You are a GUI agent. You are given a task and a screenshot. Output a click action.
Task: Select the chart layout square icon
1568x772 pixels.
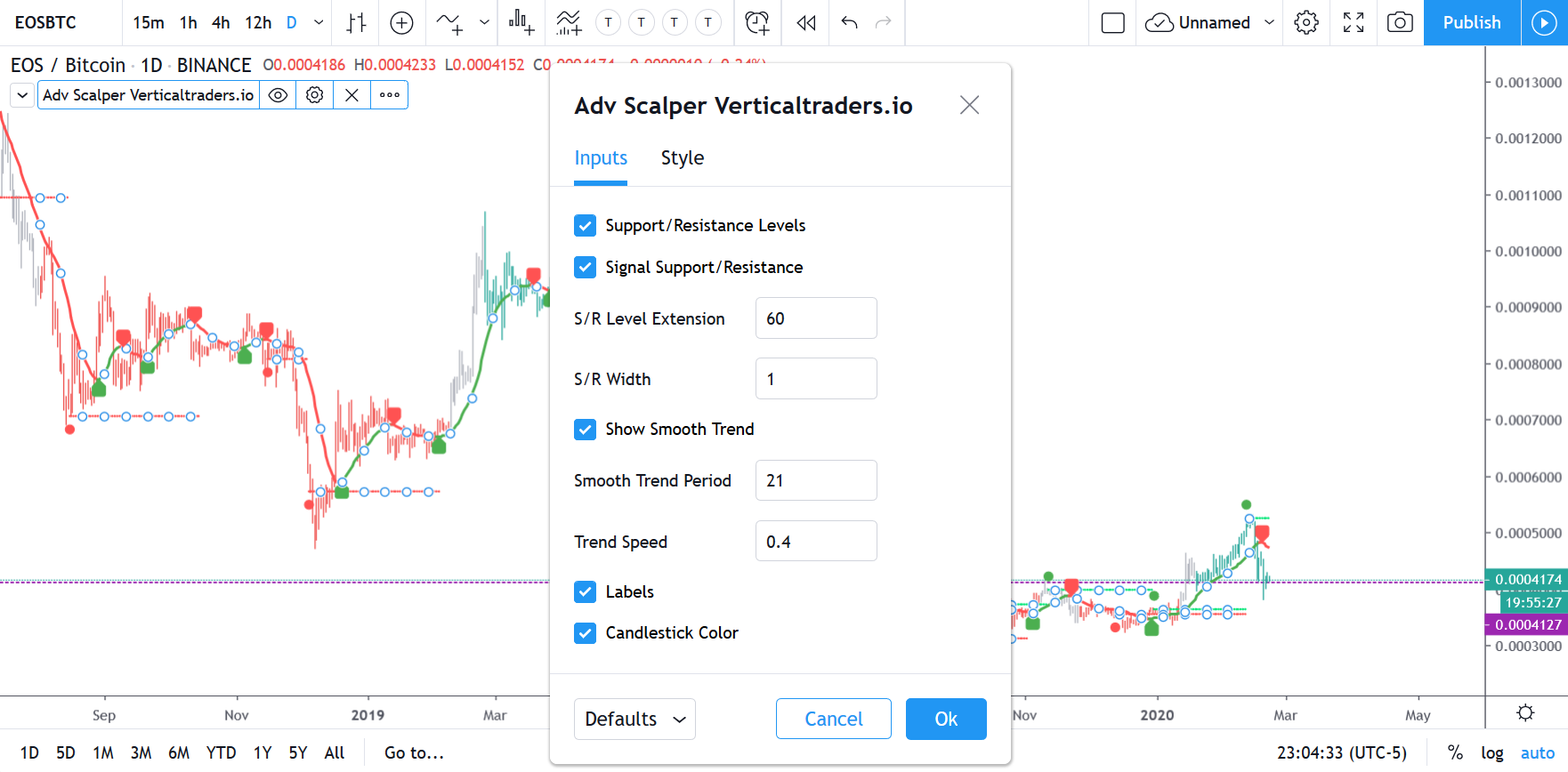(x=1113, y=23)
